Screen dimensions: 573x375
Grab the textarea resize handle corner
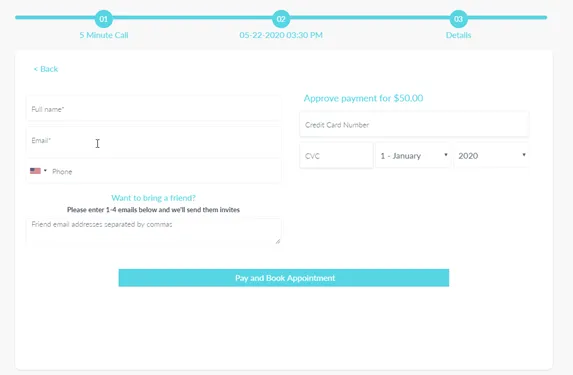tap(278, 241)
